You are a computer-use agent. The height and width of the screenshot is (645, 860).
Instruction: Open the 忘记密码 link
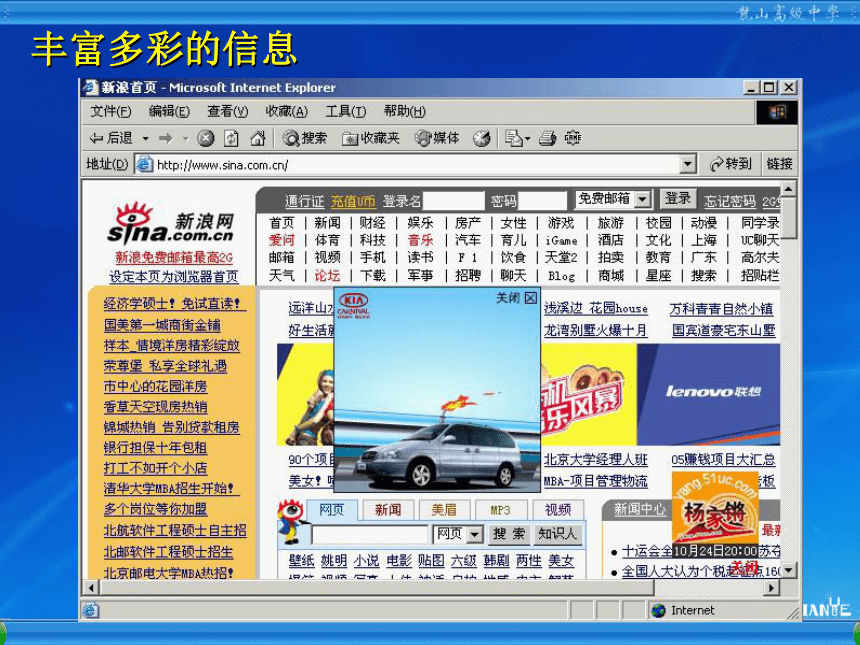click(729, 202)
